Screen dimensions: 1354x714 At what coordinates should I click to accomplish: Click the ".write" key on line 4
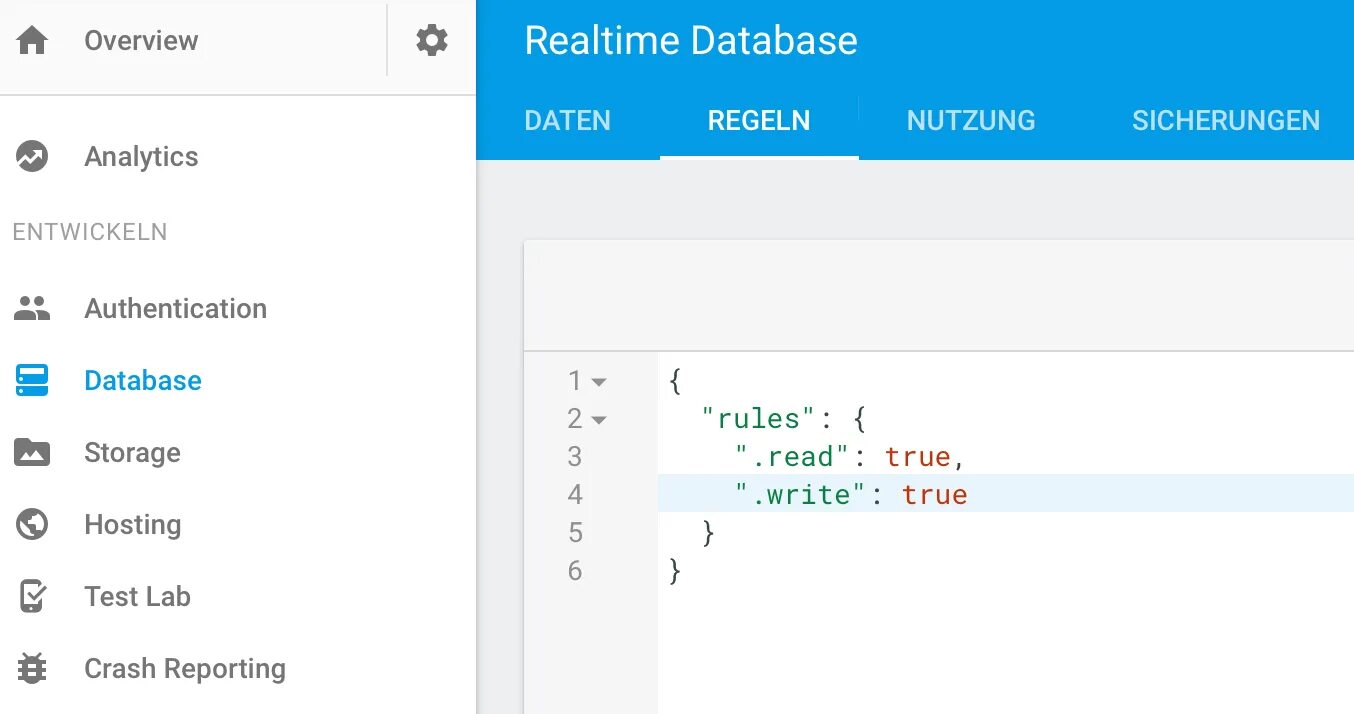802,495
